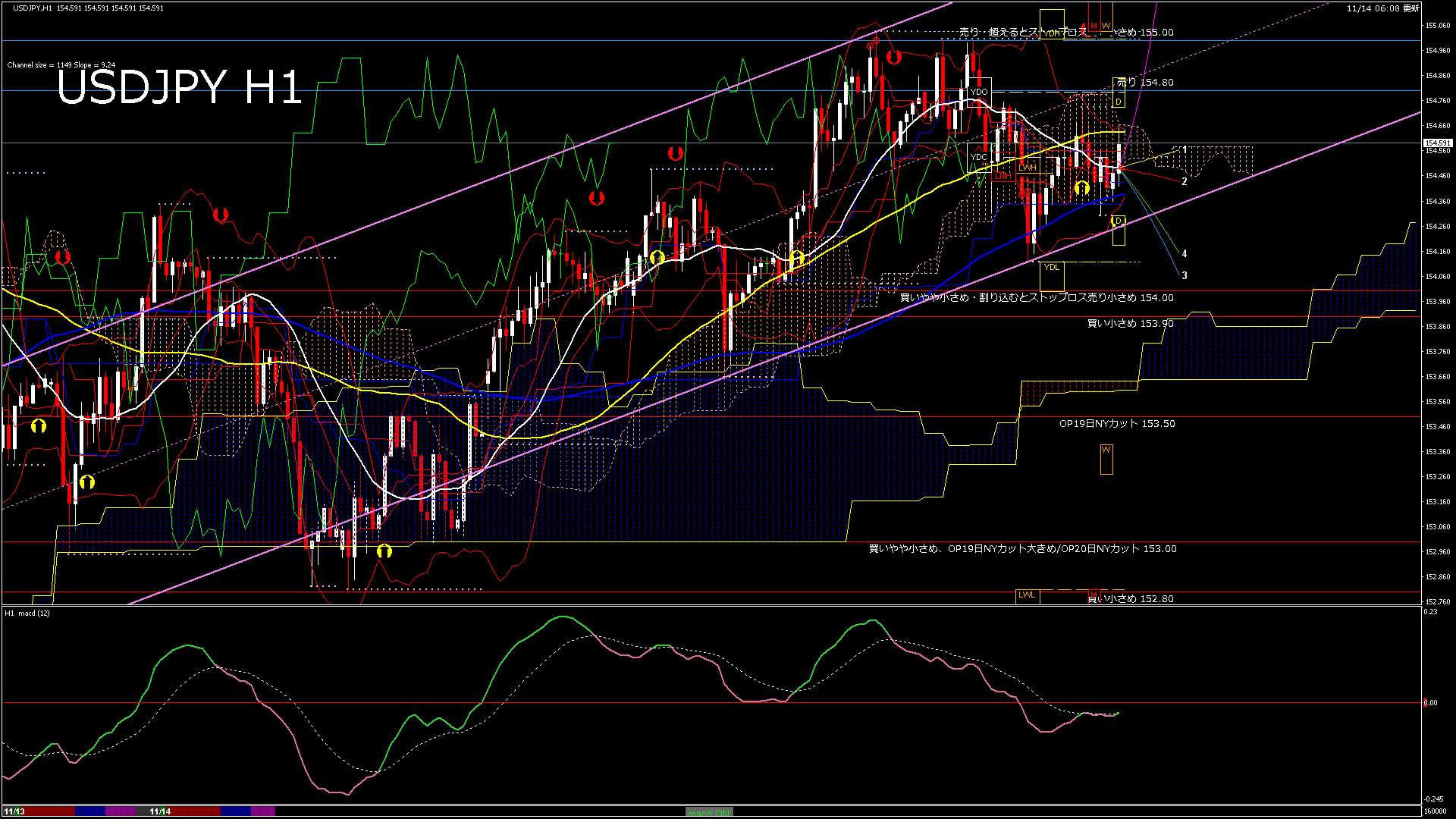Select the YDO open-price label box
The image size is (1456, 819).
tap(981, 91)
